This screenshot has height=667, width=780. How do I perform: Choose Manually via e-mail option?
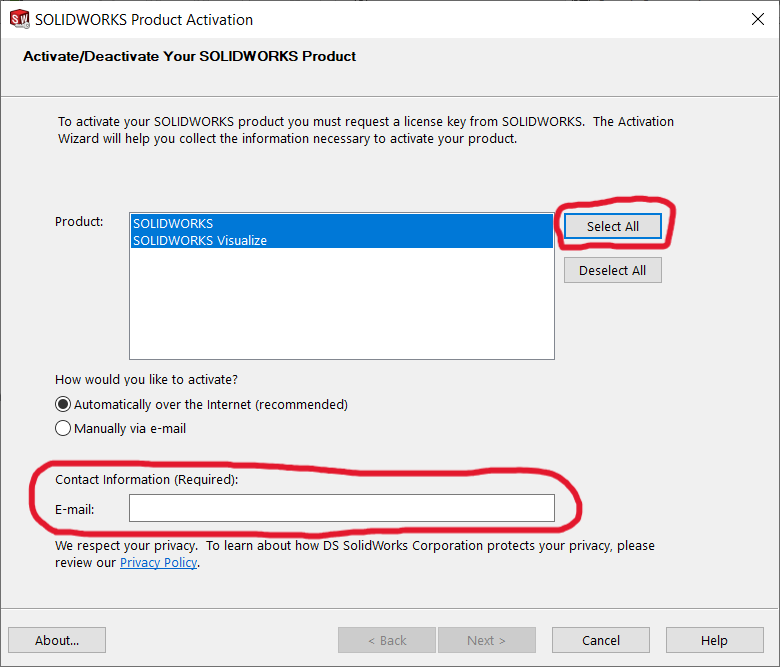click(x=64, y=429)
